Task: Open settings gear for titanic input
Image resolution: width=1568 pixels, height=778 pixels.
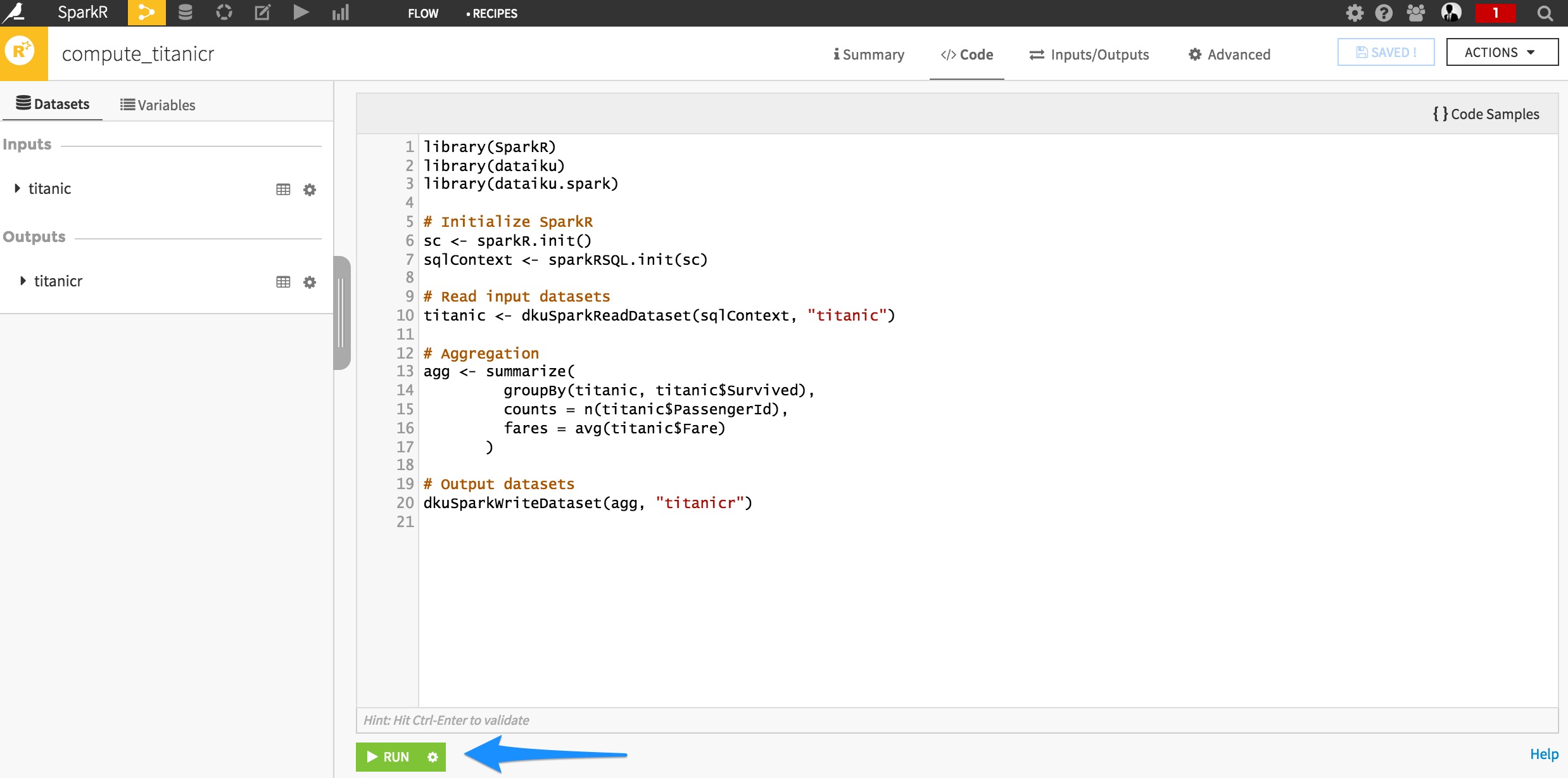Action: point(310,189)
